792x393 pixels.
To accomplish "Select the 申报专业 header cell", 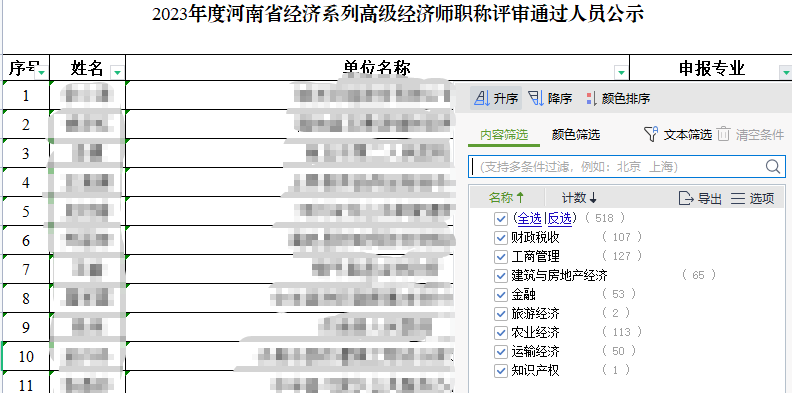I will point(710,68).
